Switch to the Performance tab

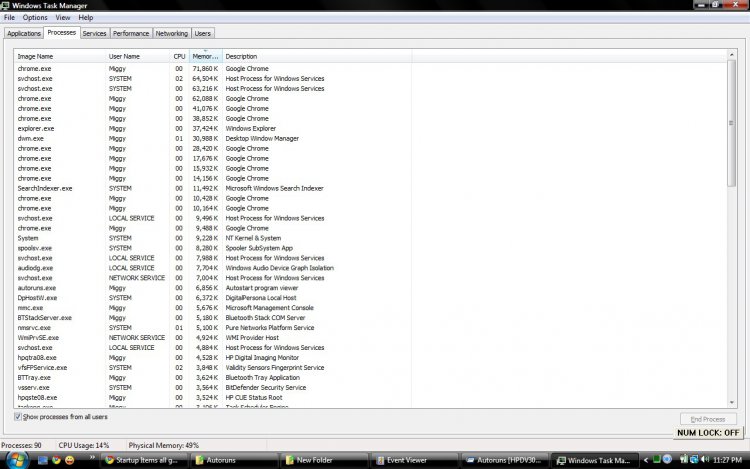[131, 33]
